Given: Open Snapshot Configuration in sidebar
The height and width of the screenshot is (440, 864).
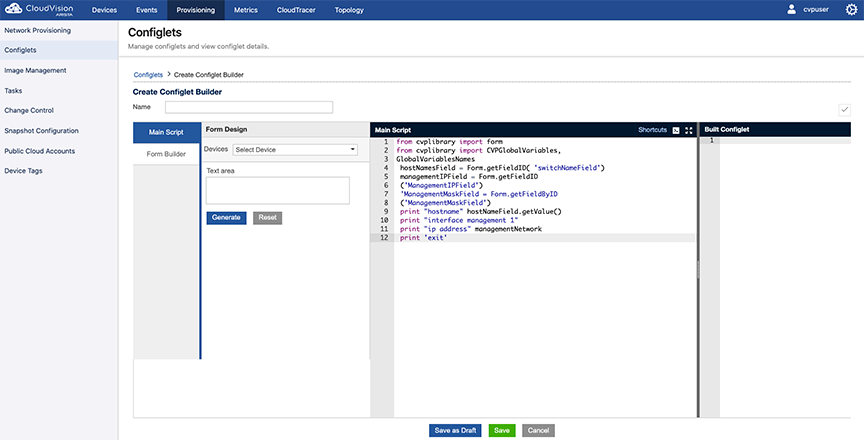Looking at the screenshot, I should pos(41,131).
